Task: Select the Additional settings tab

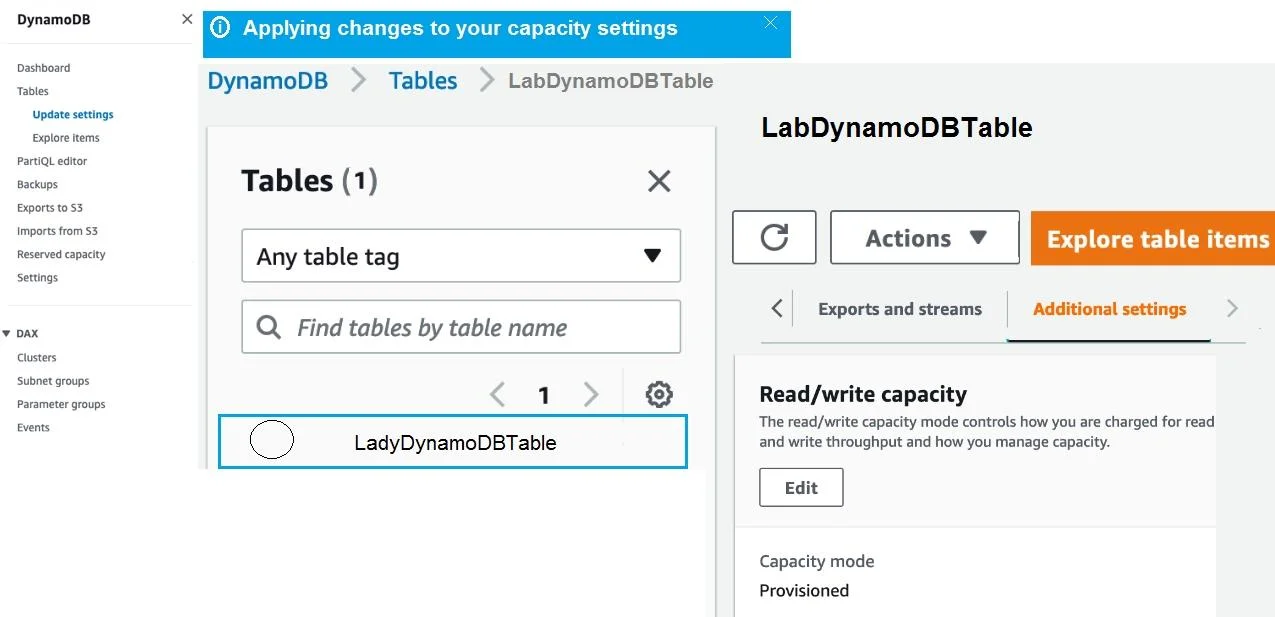Action: [x=1109, y=309]
